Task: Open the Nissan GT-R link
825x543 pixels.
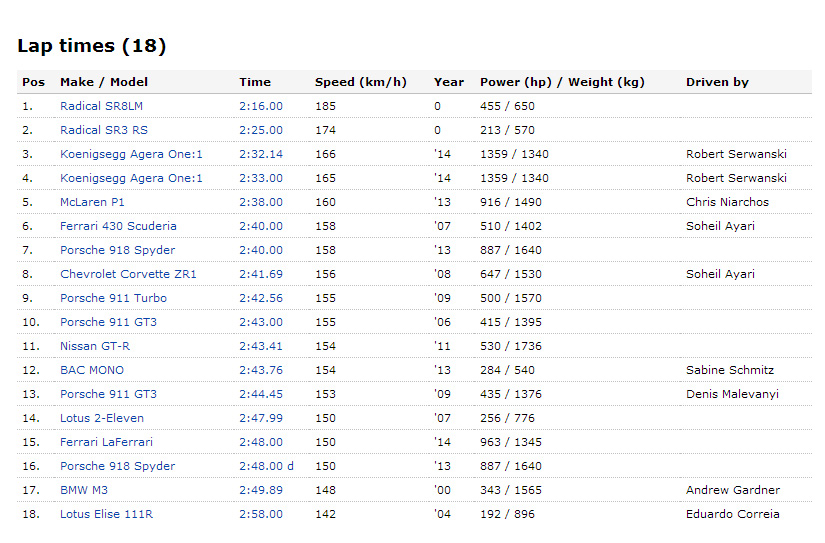Action: [95, 346]
